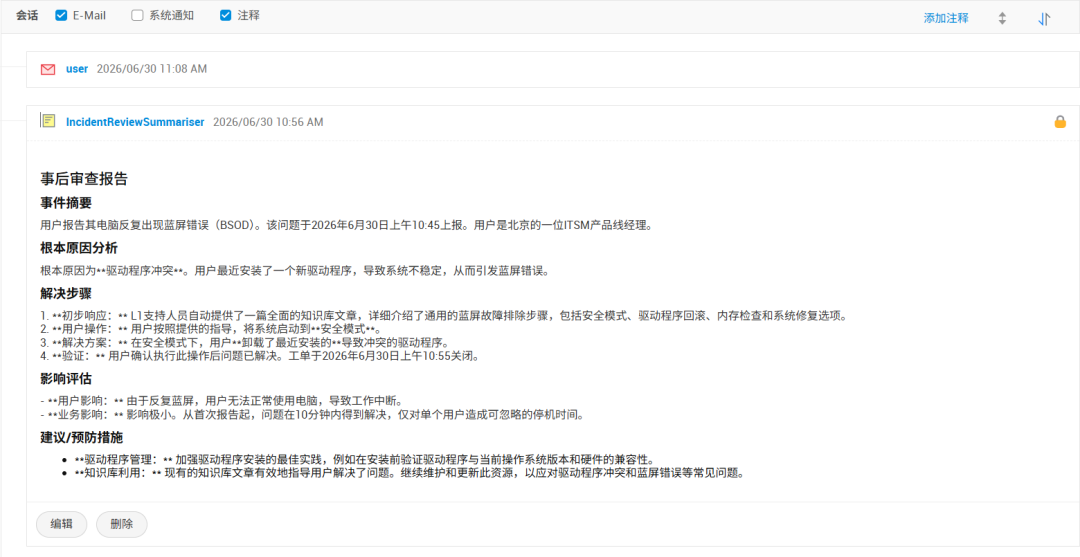This screenshot has width=1080, height=557.
Task: Click the timestamp 2026/06/30 10:56 AM
Action: pos(268,122)
